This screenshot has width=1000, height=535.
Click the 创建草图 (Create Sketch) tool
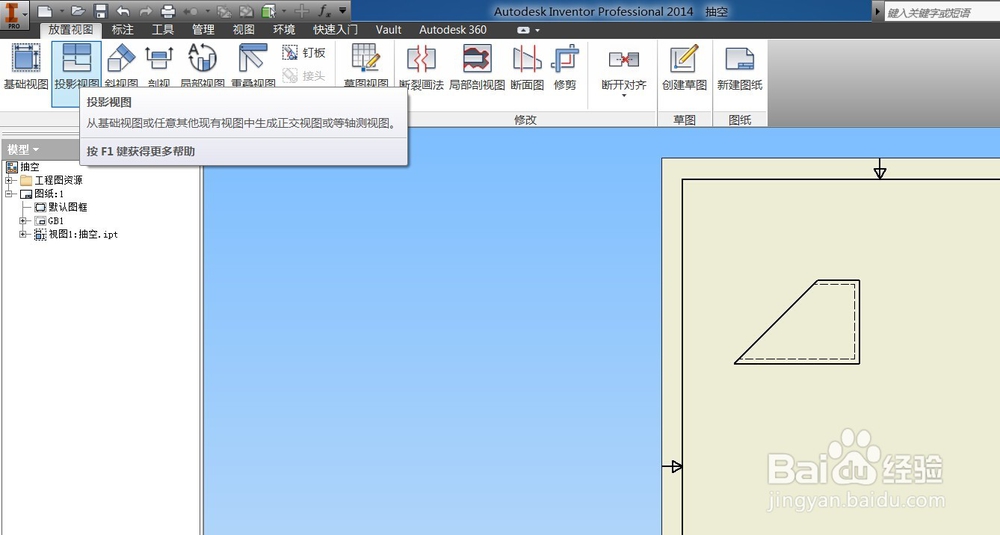point(684,66)
